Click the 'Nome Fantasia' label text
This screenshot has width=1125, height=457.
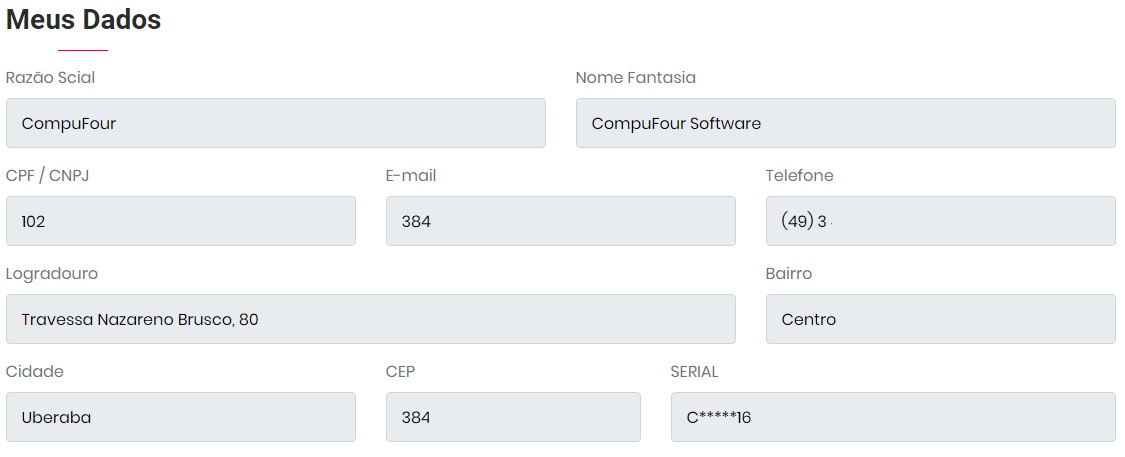(x=635, y=77)
